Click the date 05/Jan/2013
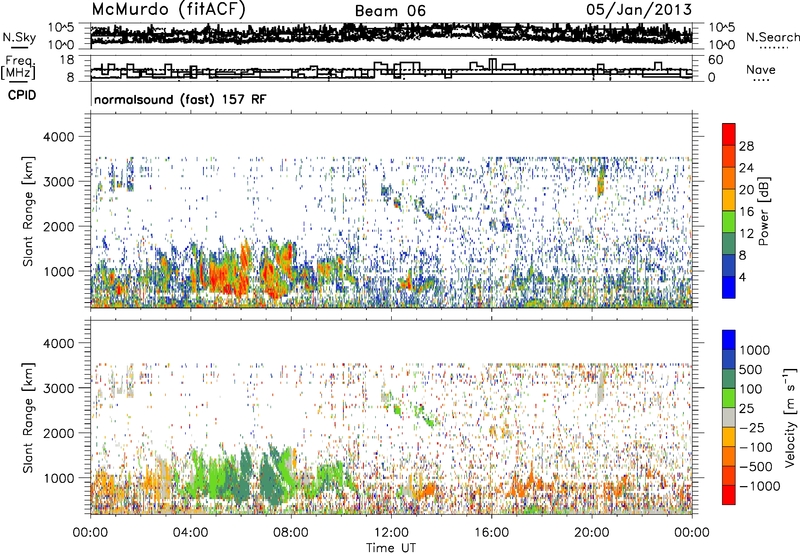 click(639, 9)
